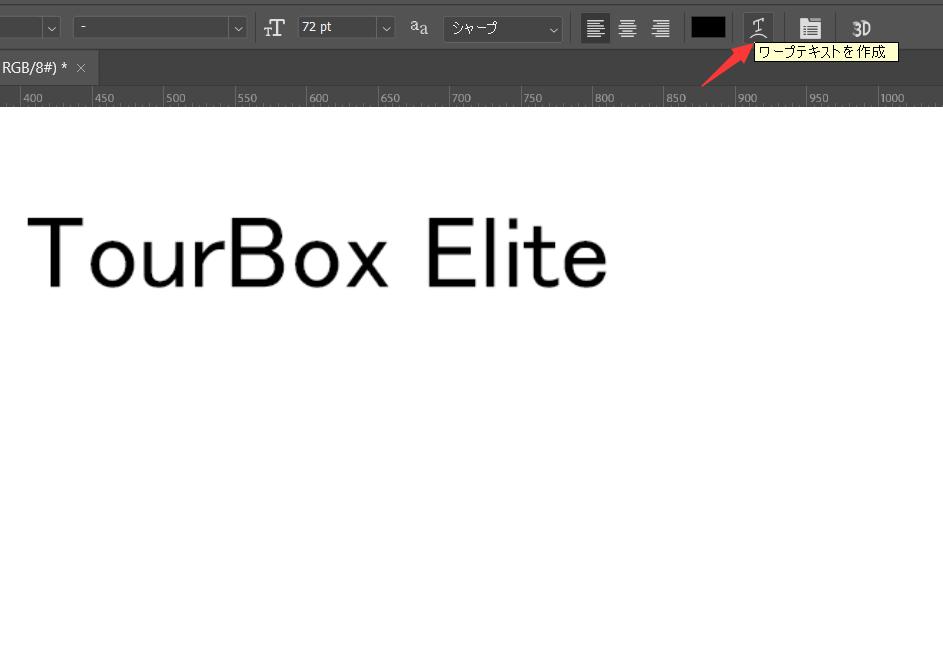Screen dimensions: 943x657
Task: Open the Character and Paragraph panels icon
Action: (810, 28)
